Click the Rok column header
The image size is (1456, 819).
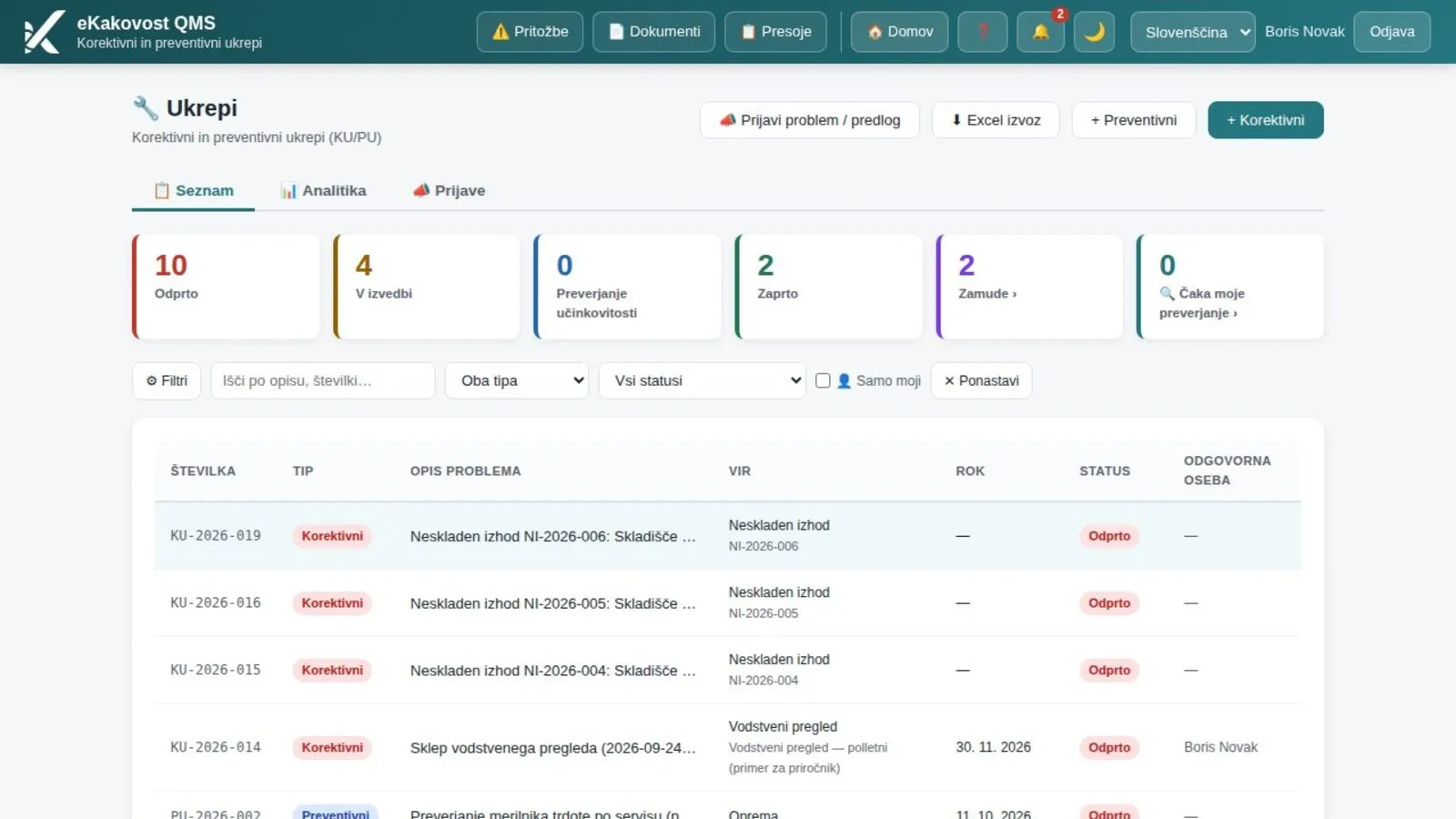click(x=970, y=470)
